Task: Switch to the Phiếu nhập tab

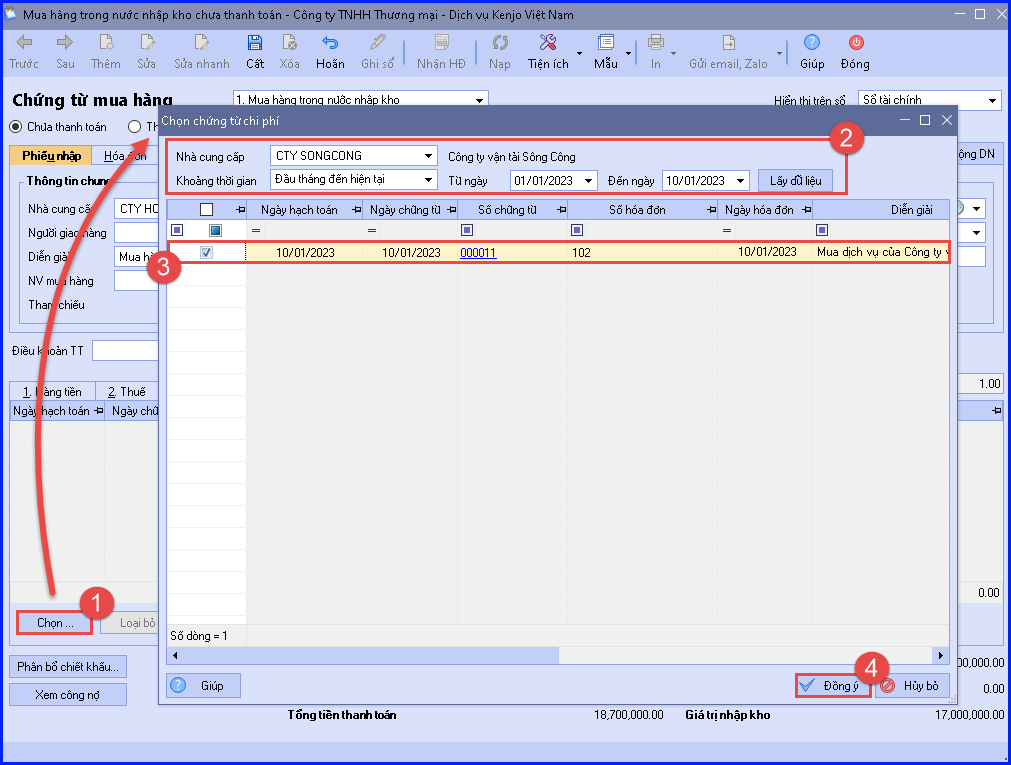Action: pyautogui.click(x=52, y=155)
